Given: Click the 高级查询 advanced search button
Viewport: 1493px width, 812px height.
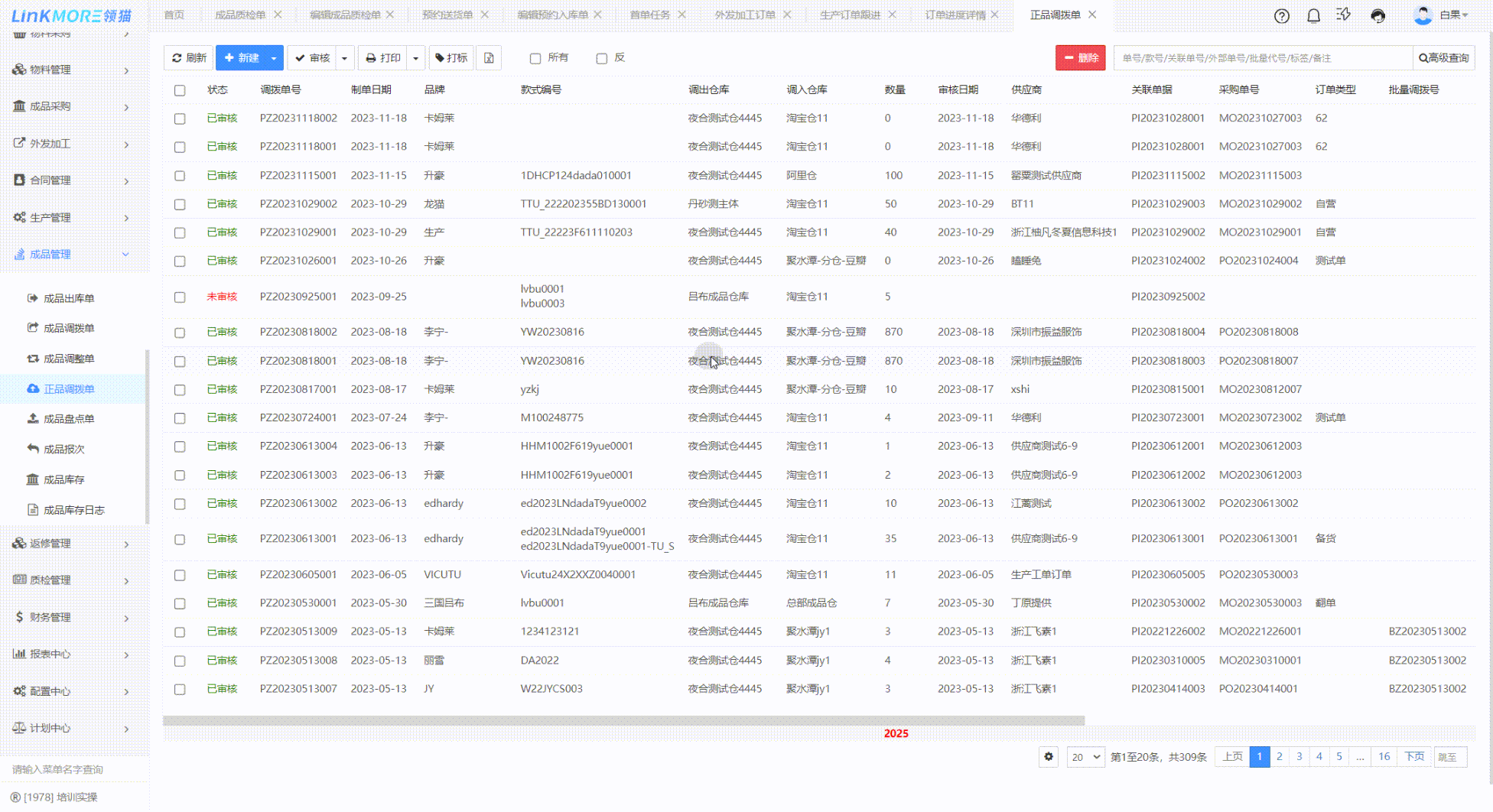Looking at the screenshot, I should (1443, 58).
